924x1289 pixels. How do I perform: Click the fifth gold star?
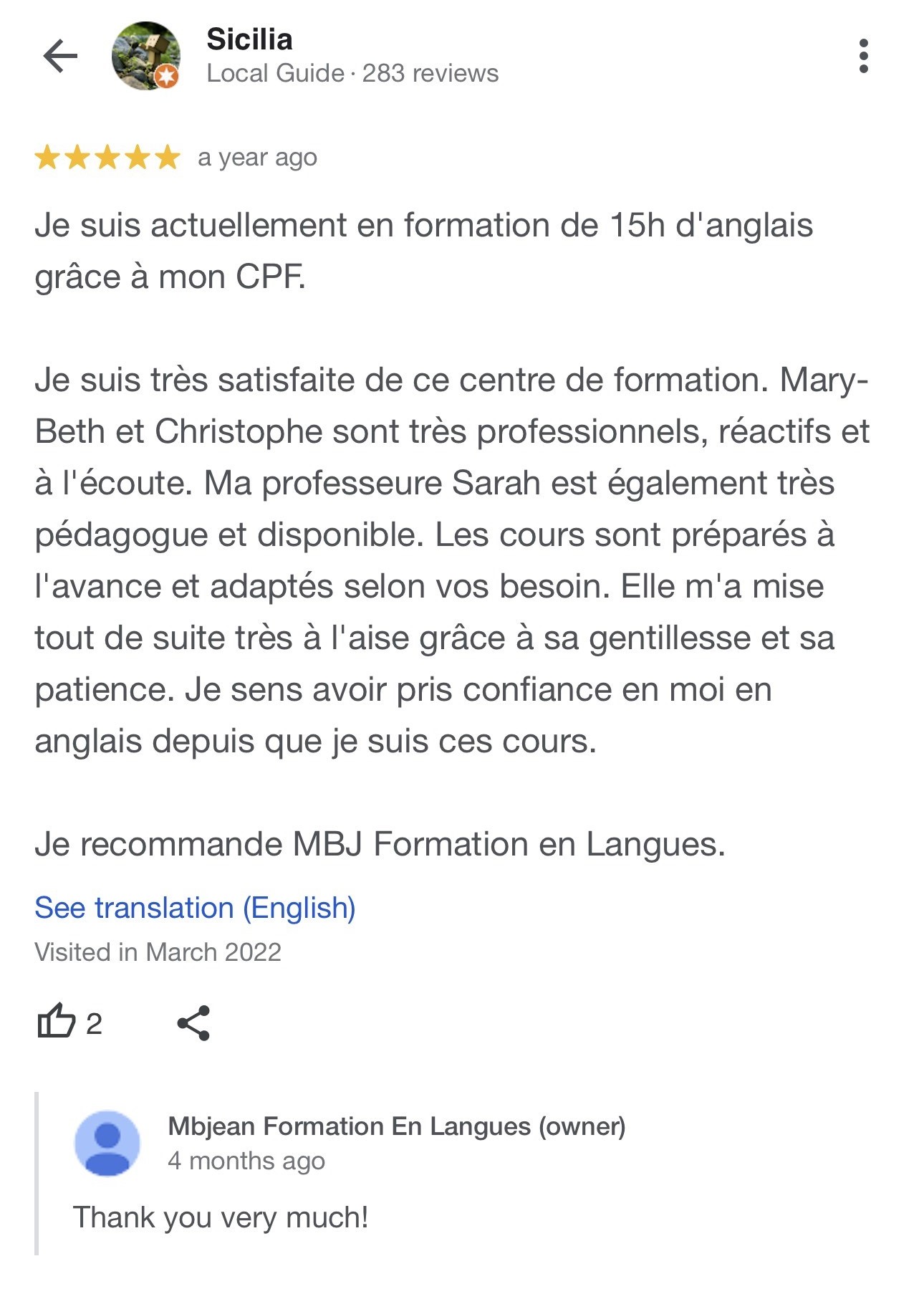(x=168, y=158)
